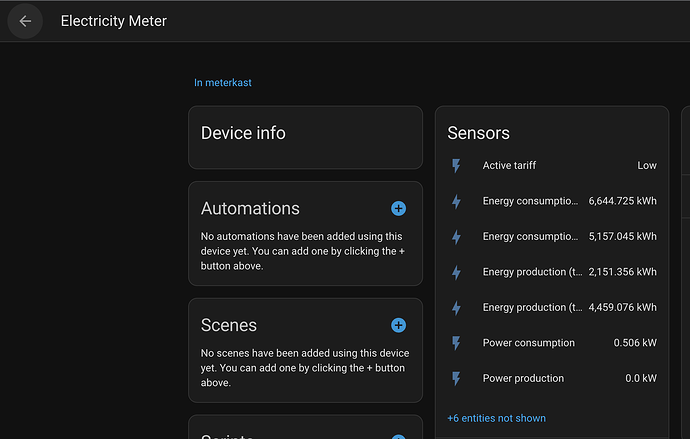The height and width of the screenshot is (439, 690).
Task: Click the Power production sensor icon
Action: coord(457,379)
